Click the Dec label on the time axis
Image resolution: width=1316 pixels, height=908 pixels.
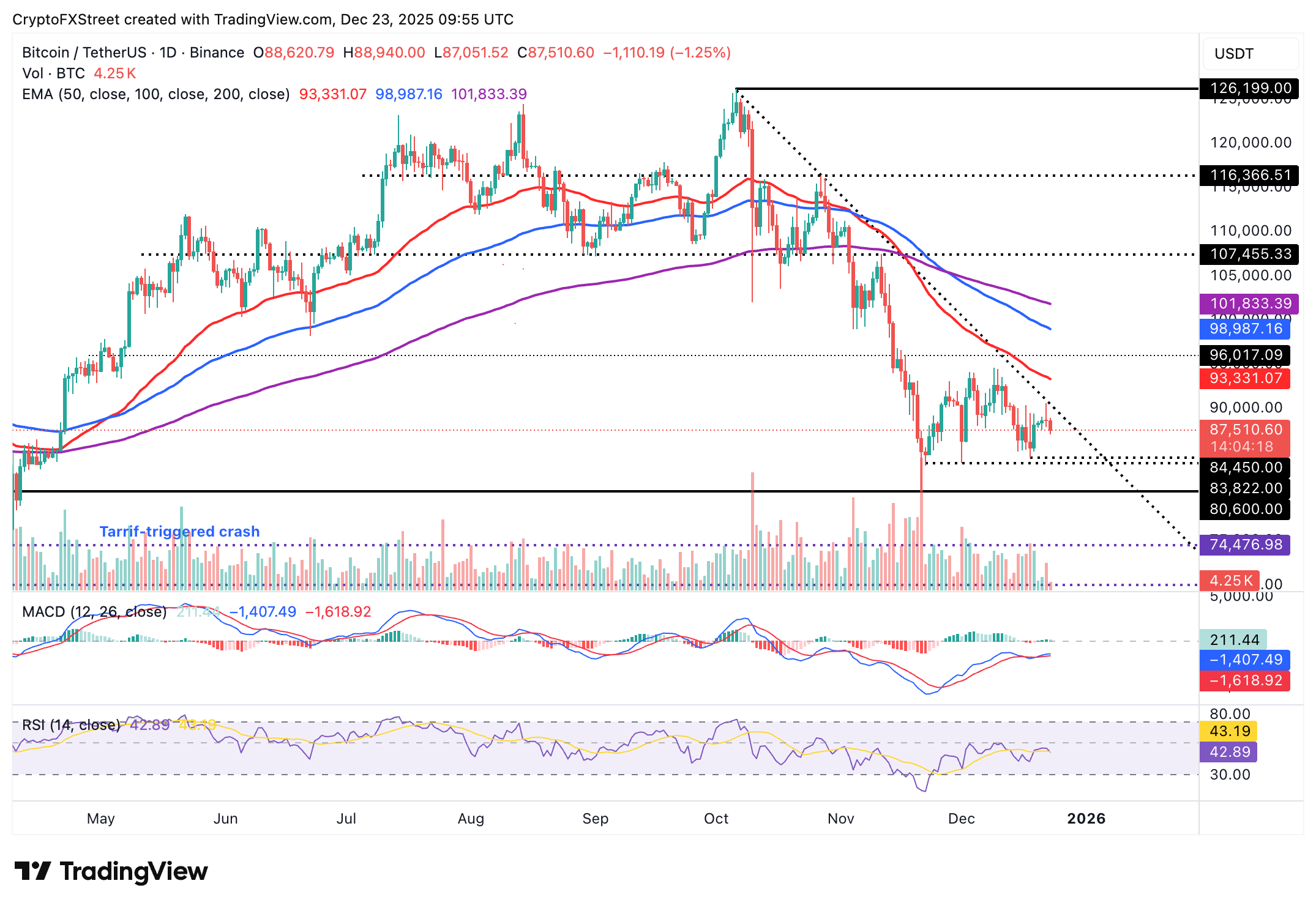pos(963,818)
